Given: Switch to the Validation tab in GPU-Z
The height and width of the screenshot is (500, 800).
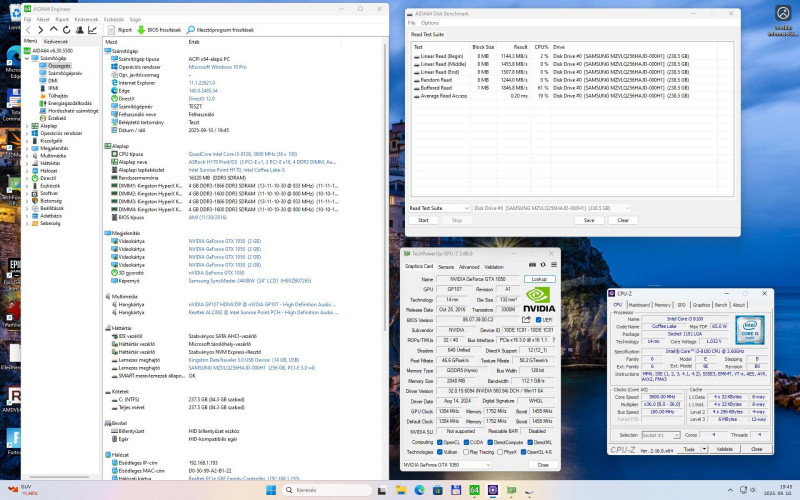Looking at the screenshot, I should (493, 267).
